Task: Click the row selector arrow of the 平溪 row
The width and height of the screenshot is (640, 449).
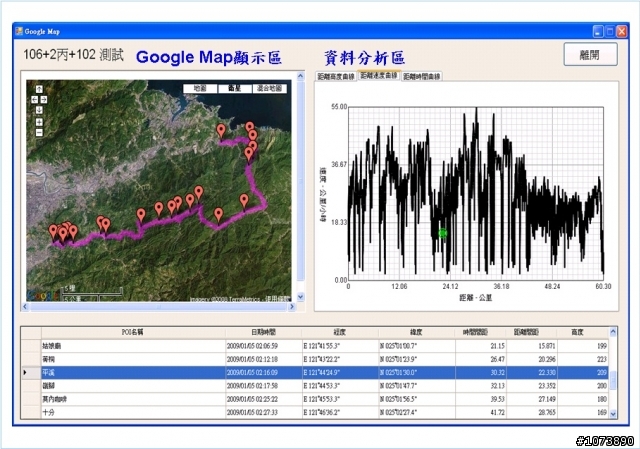Action: click(25, 373)
